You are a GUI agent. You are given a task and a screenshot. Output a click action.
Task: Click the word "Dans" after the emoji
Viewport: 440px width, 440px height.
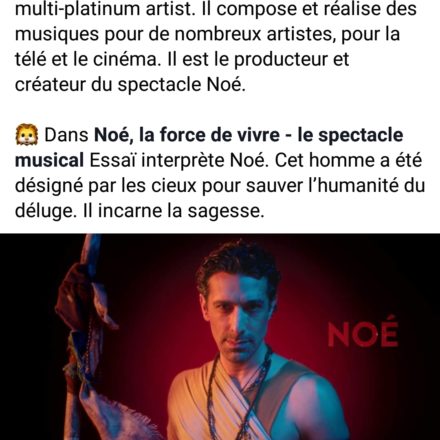pyautogui.click(x=66, y=135)
